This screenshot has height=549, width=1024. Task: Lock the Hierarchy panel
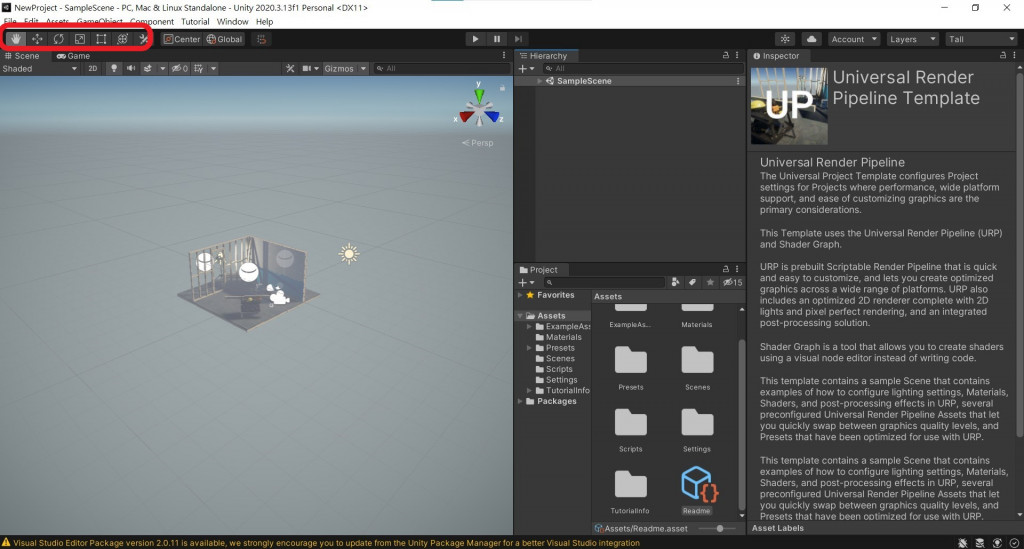click(x=726, y=55)
